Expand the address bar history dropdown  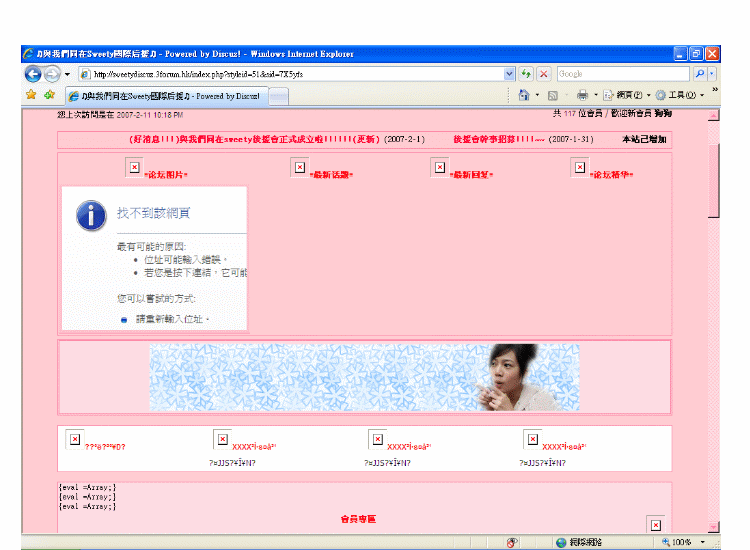[x=509, y=74]
